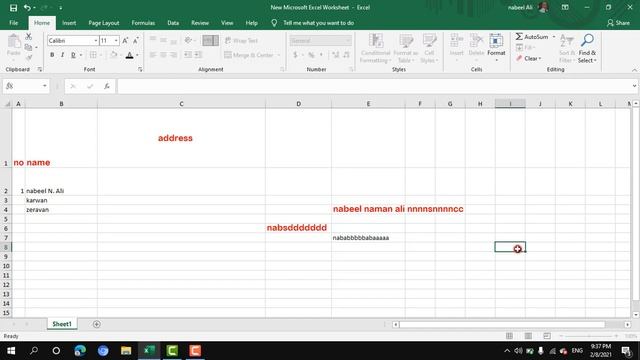Open the Help tab
This screenshot has height=360, width=640.
251,23
